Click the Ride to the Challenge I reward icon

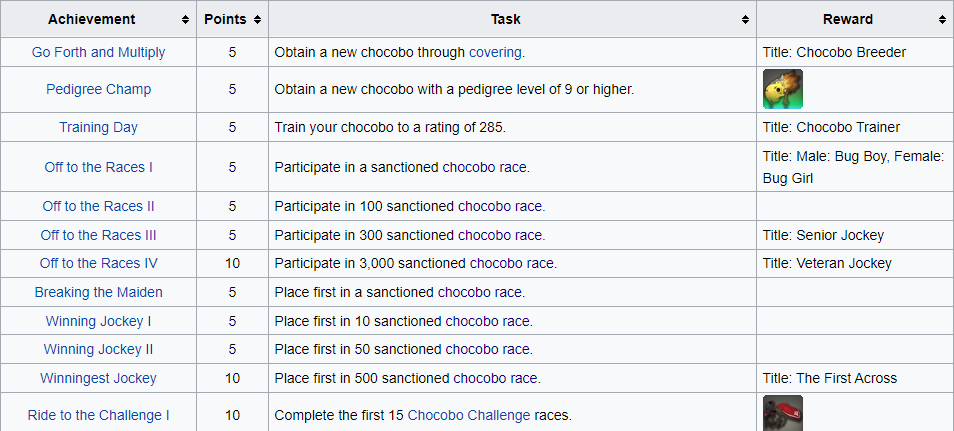click(783, 413)
